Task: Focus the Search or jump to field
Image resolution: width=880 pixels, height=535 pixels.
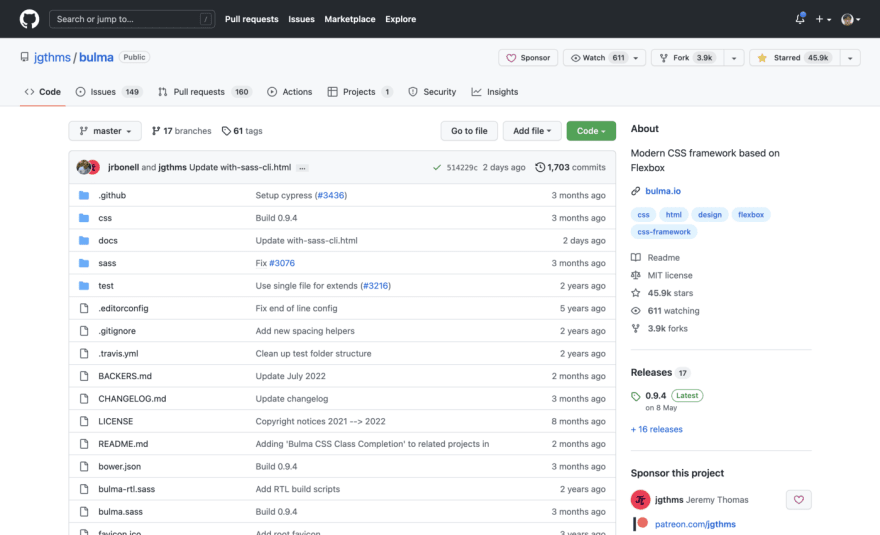Action: tap(132, 19)
